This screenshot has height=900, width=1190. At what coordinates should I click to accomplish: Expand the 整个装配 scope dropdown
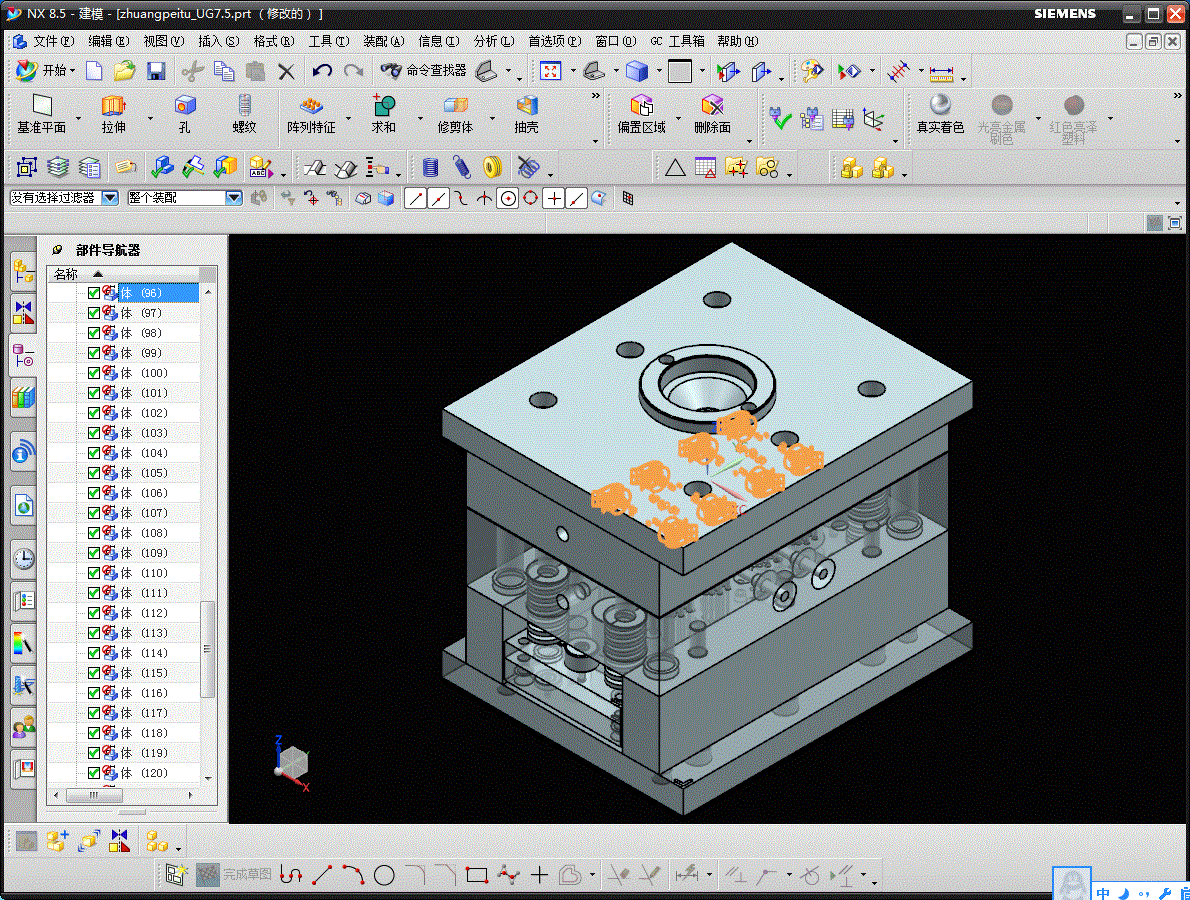(234, 198)
